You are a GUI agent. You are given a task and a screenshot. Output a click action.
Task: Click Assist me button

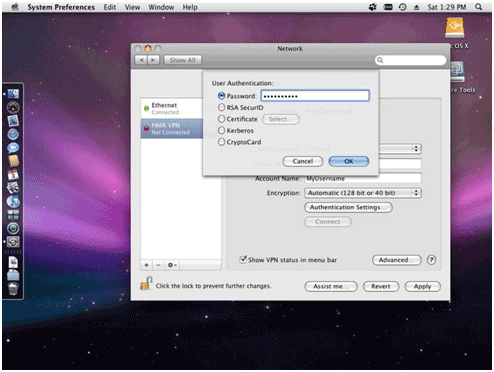pos(331,286)
